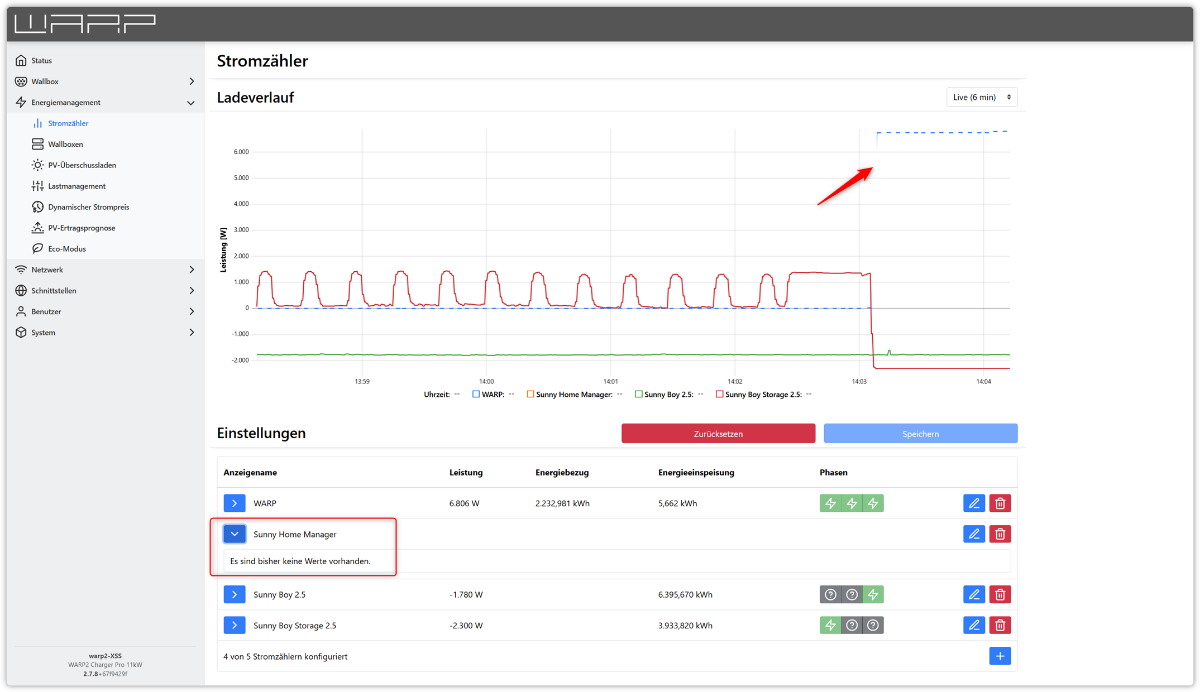Click the 6.395,670 kWh value
This screenshot has height=692, width=1200.
click(685, 595)
